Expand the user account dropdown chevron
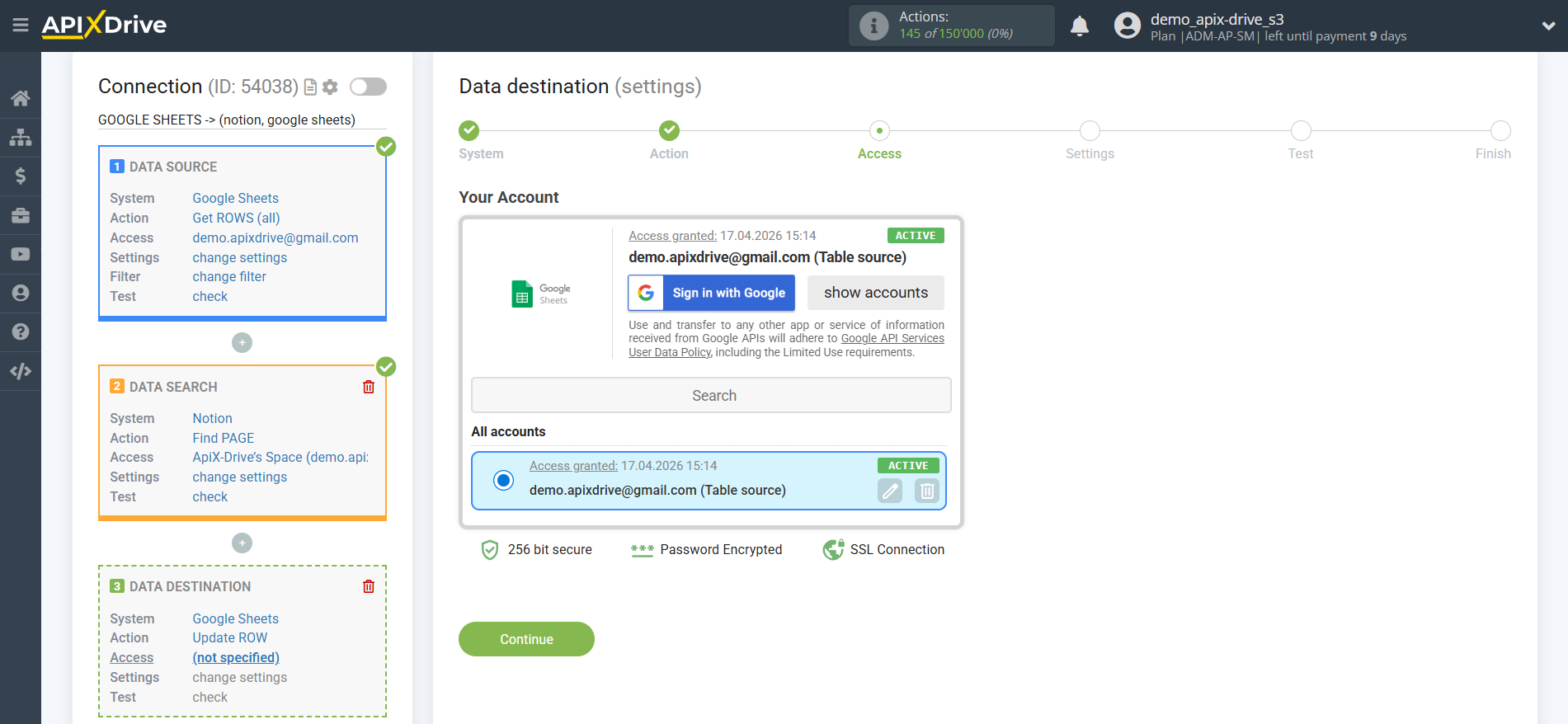Viewport: 1568px width, 724px height. click(1548, 26)
